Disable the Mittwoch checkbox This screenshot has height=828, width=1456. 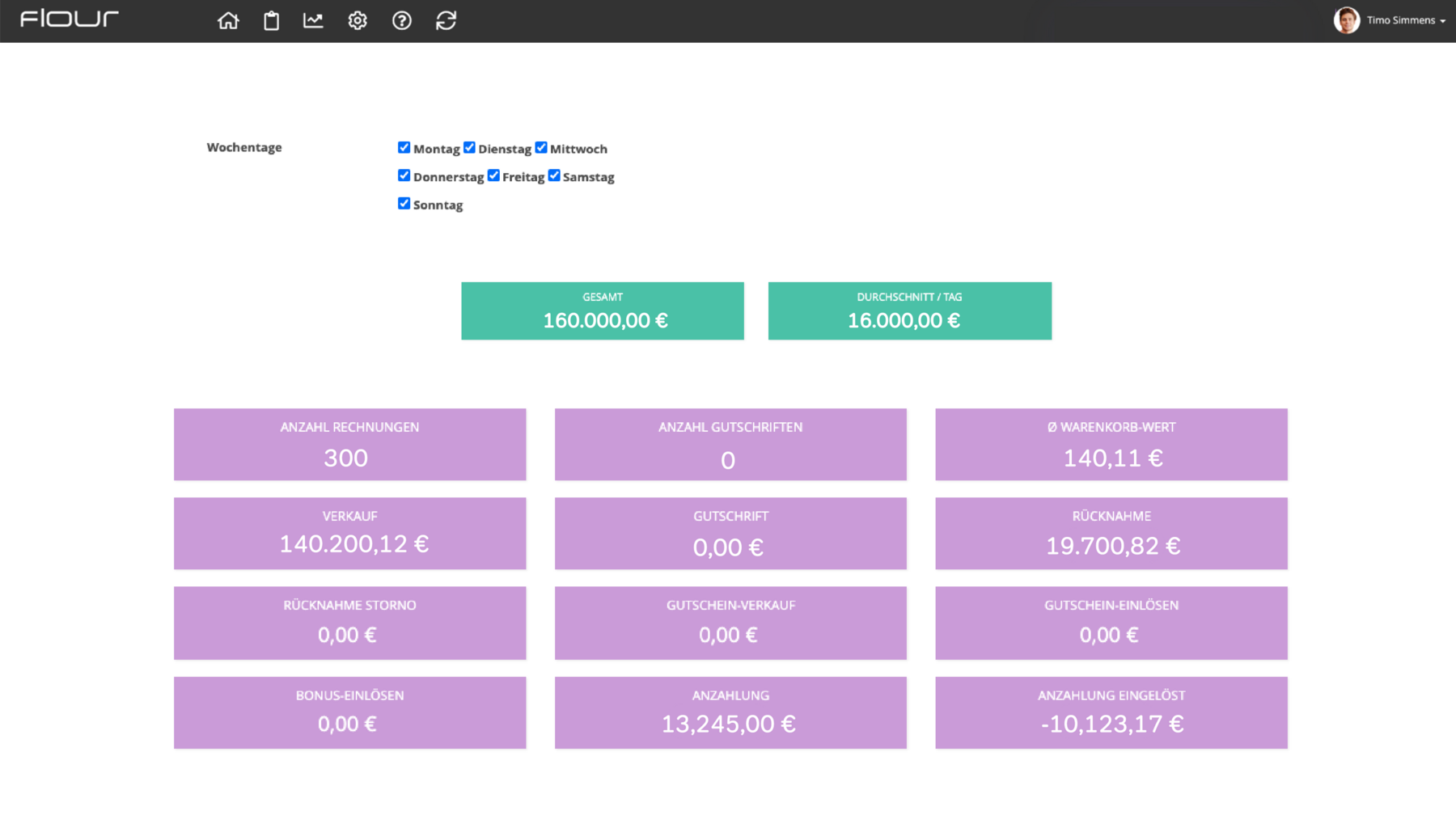[x=541, y=147]
